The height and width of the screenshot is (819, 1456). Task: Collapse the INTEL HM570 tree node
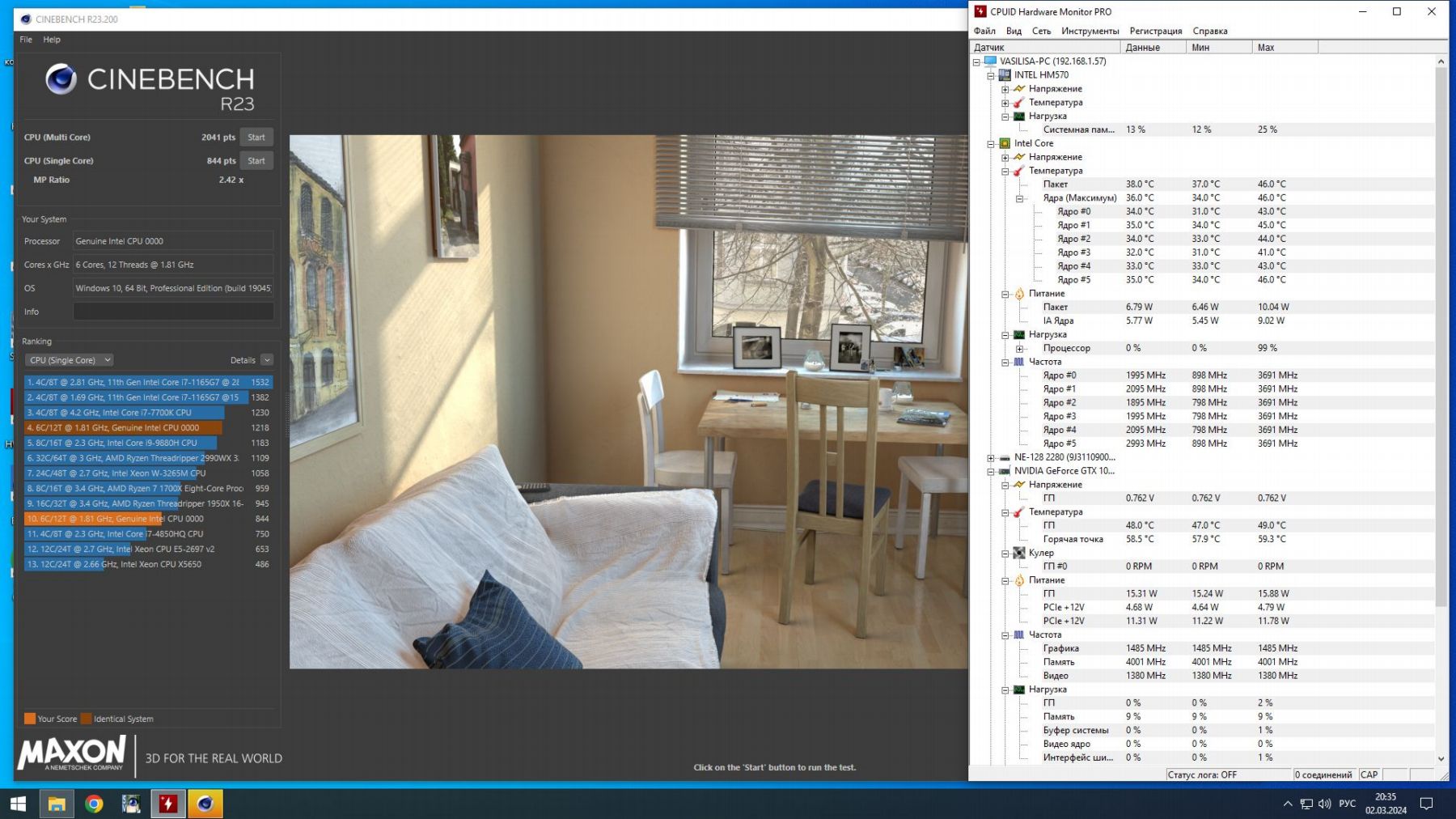pos(991,75)
